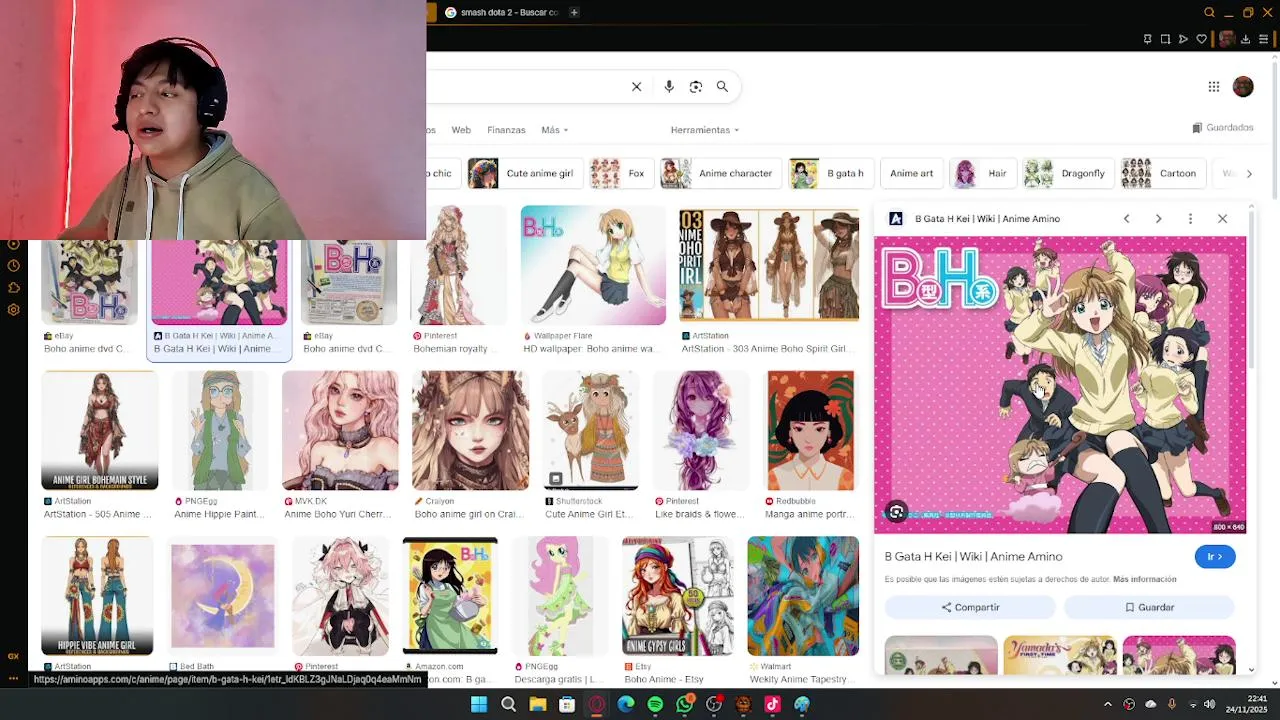This screenshot has width=1280, height=720.
Task: Open settings gear in Opera sidebar
Action: point(13,310)
